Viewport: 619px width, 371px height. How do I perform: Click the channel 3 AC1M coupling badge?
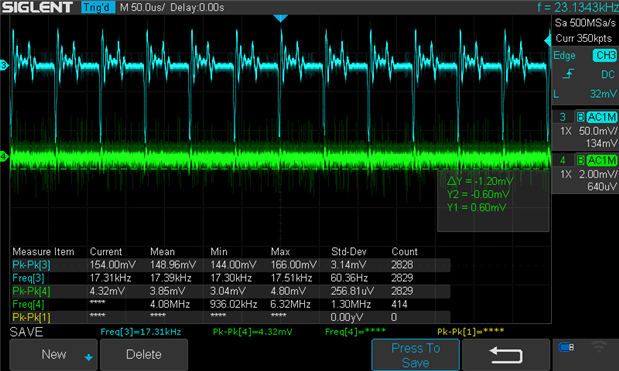(602, 117)
